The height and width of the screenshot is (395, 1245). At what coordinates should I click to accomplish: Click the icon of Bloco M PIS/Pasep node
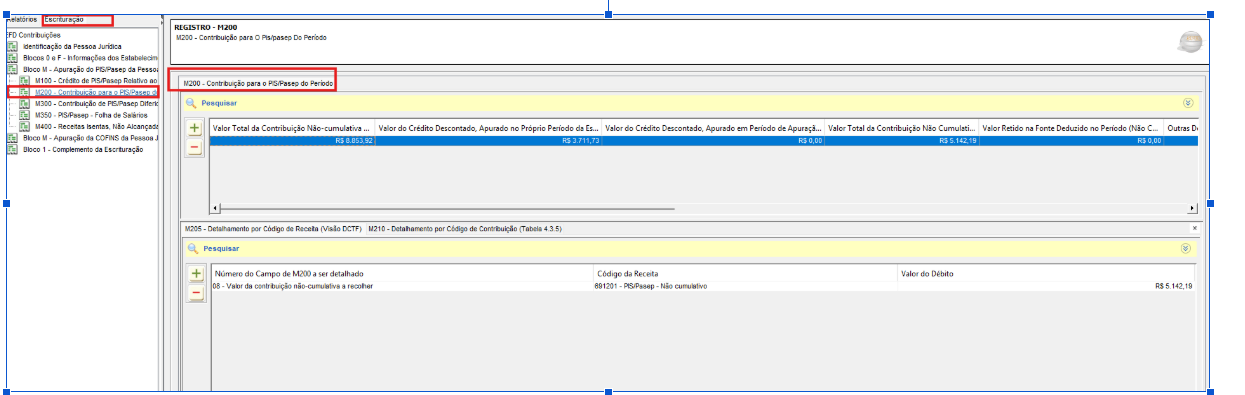tap(13, 69)
